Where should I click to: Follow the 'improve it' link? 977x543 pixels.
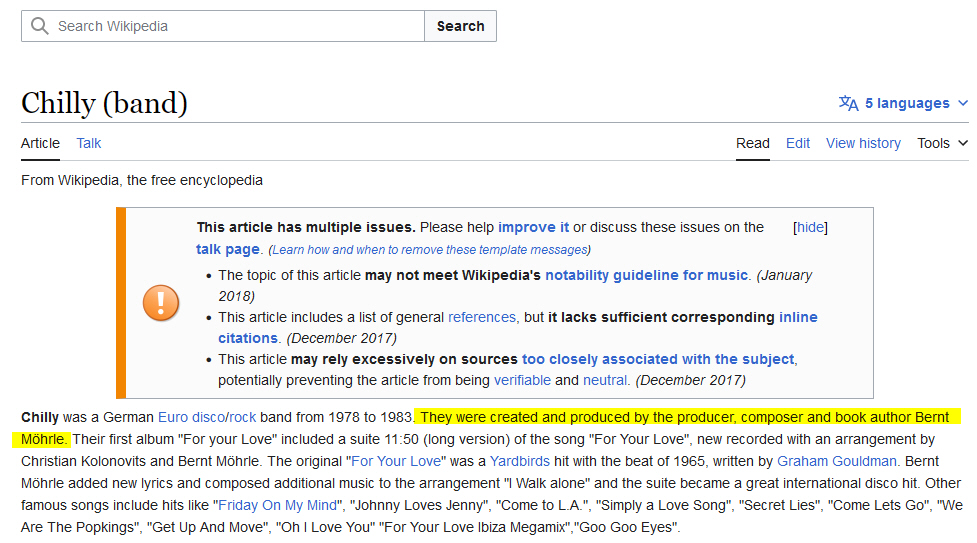coord(533,228)
